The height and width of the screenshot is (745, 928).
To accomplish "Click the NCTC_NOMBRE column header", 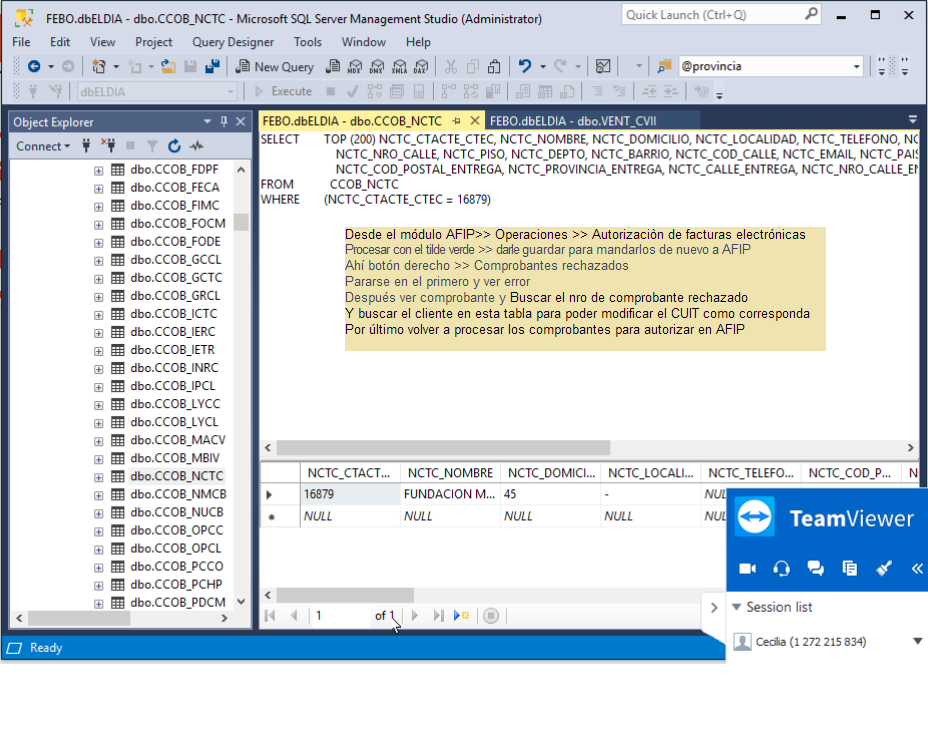I will pyautogui.click(x=449, y=473).
